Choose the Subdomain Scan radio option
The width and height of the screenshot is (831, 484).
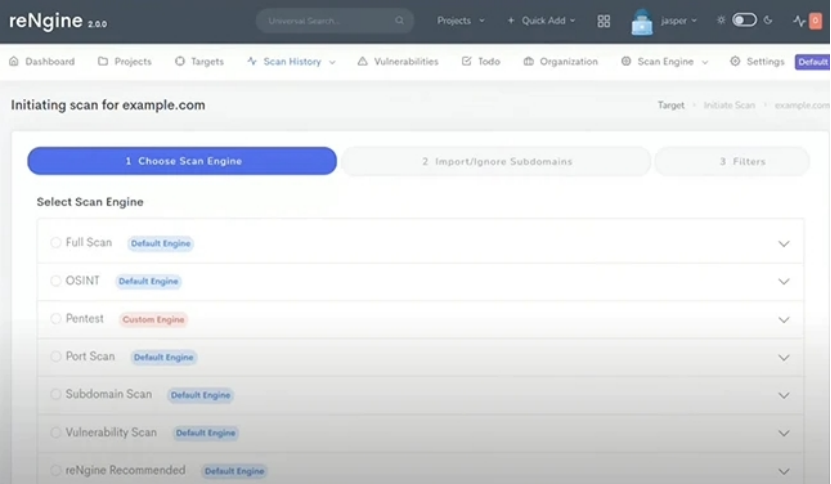(x=56, y=394)
